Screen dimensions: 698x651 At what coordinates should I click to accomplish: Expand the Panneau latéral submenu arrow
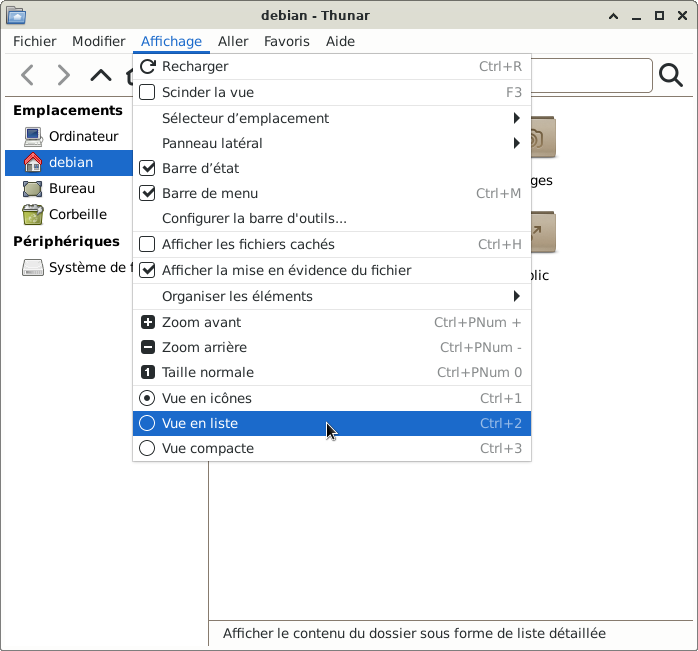coord(516,143)
